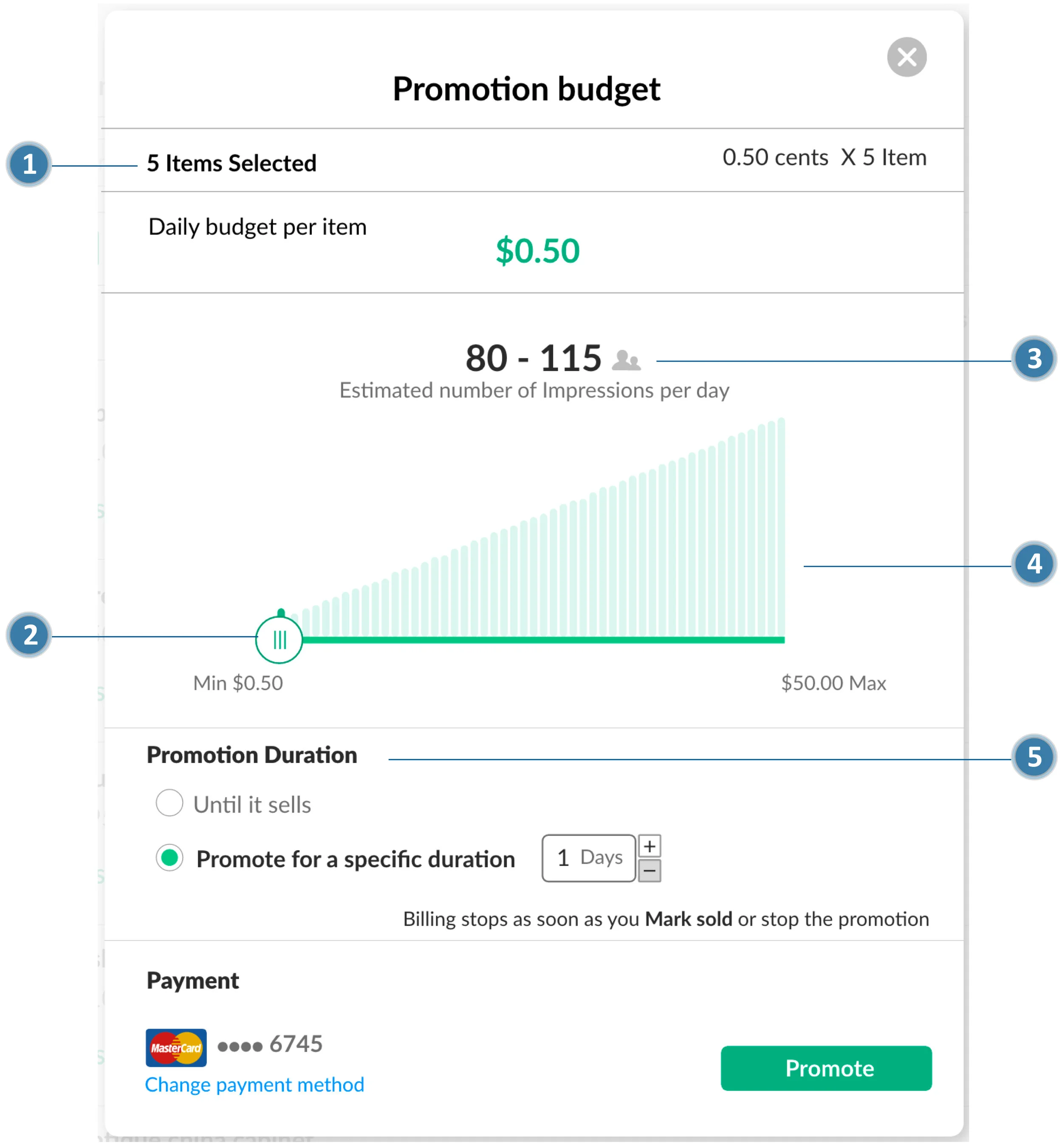
Task: Click annotation marker number 5
Action: pyautogui.click(x=1034, y=757)
